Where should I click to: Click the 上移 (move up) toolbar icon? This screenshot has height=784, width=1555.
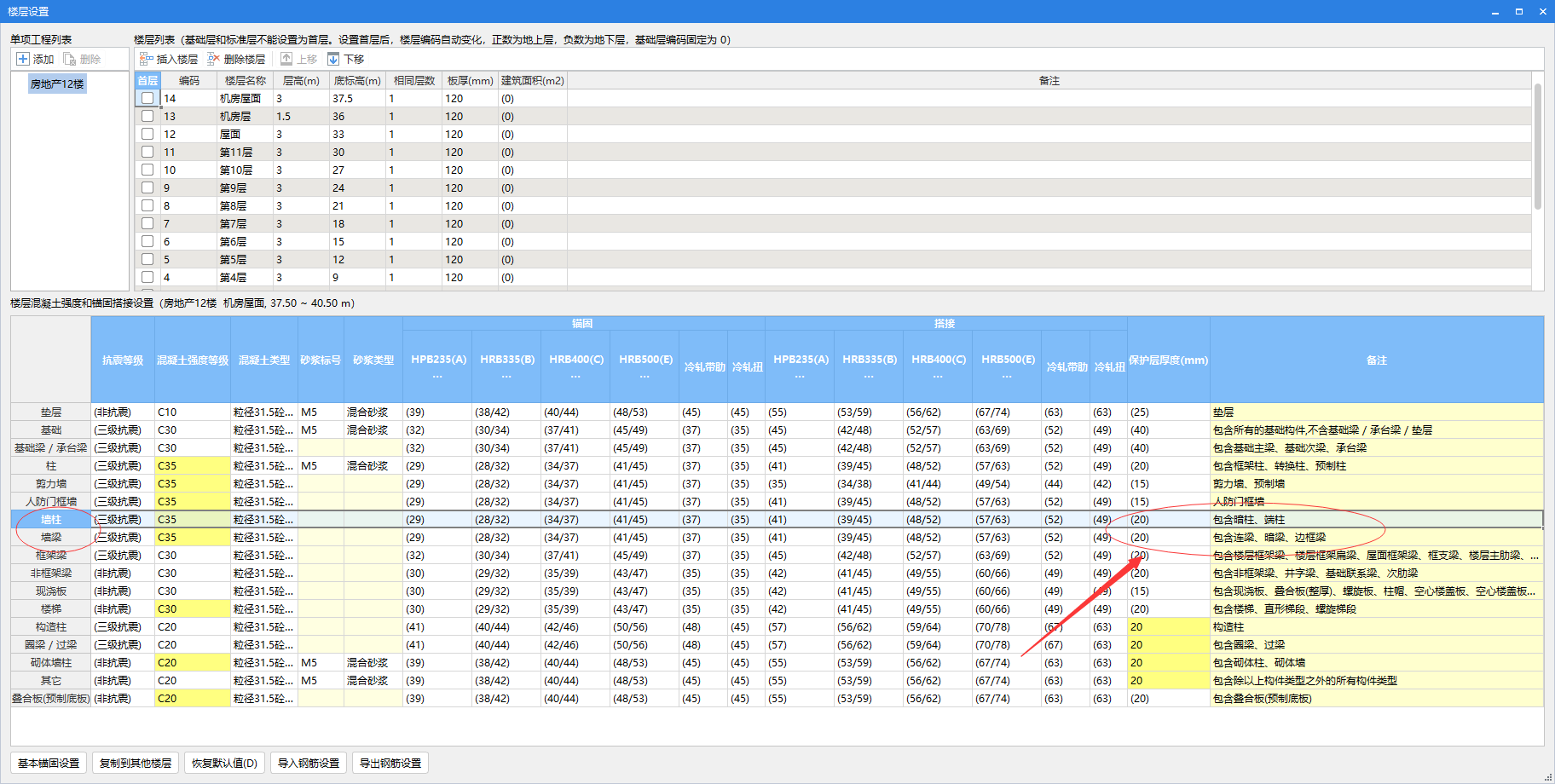tap(298, 59)
